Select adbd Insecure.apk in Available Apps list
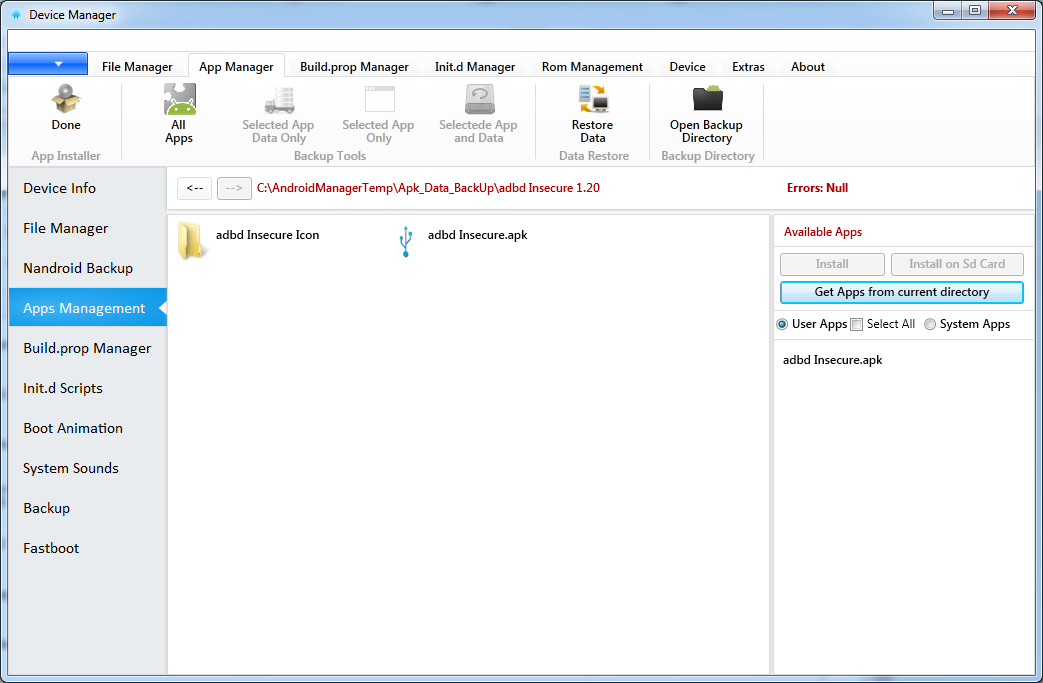 (x=832, y=360)
